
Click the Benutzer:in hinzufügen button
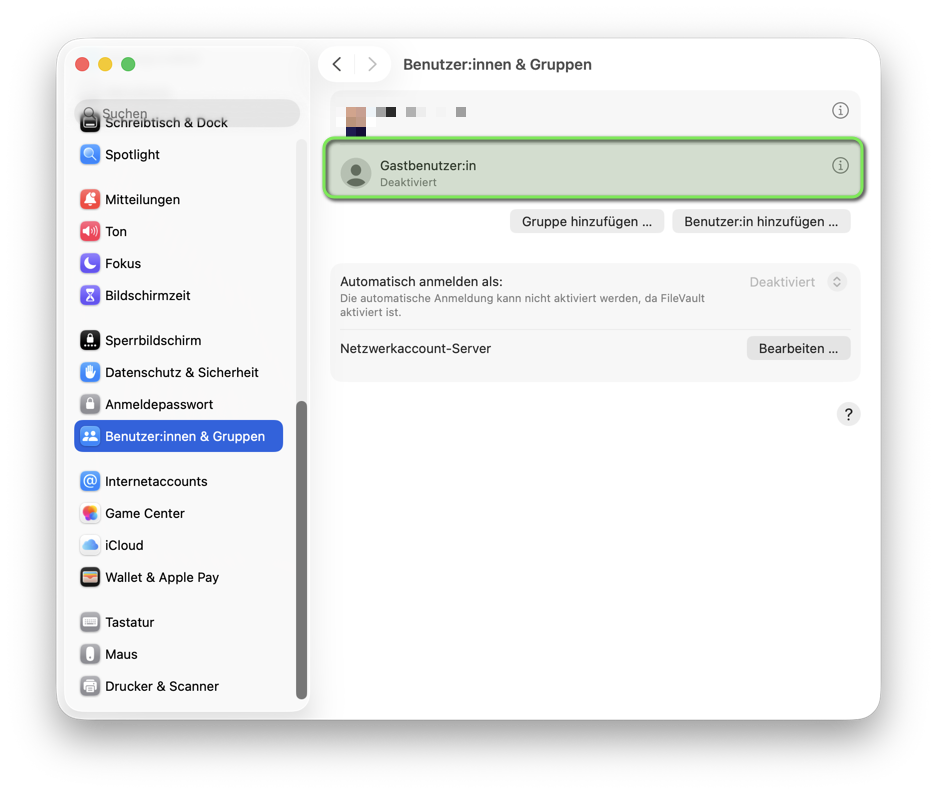coord(761,222)
